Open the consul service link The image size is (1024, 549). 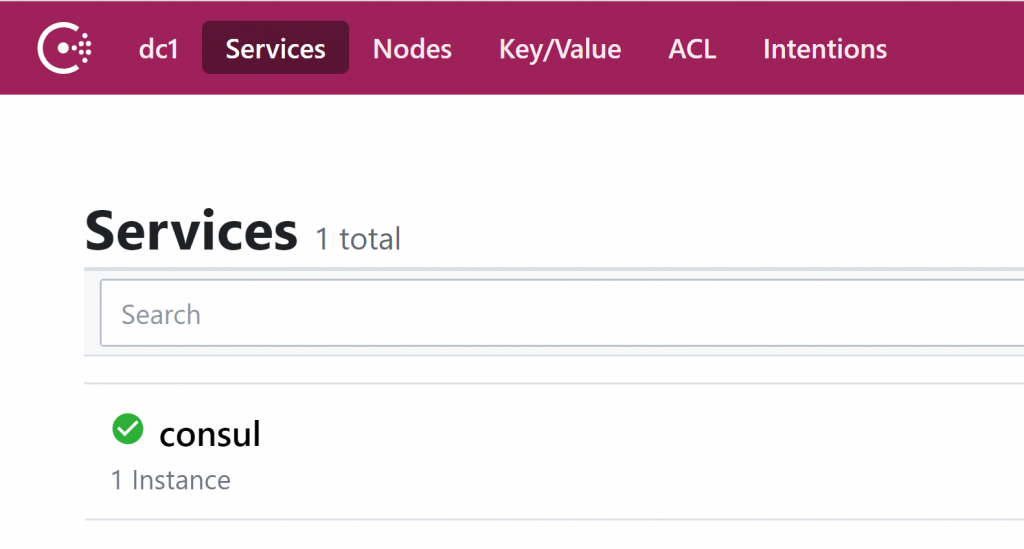click(210, 433)
